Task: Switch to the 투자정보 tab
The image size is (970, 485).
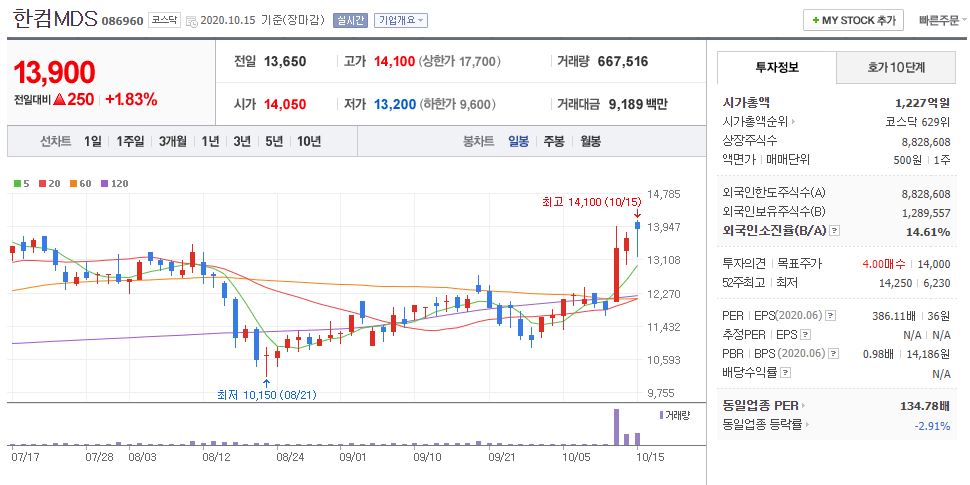Action: 776,67
